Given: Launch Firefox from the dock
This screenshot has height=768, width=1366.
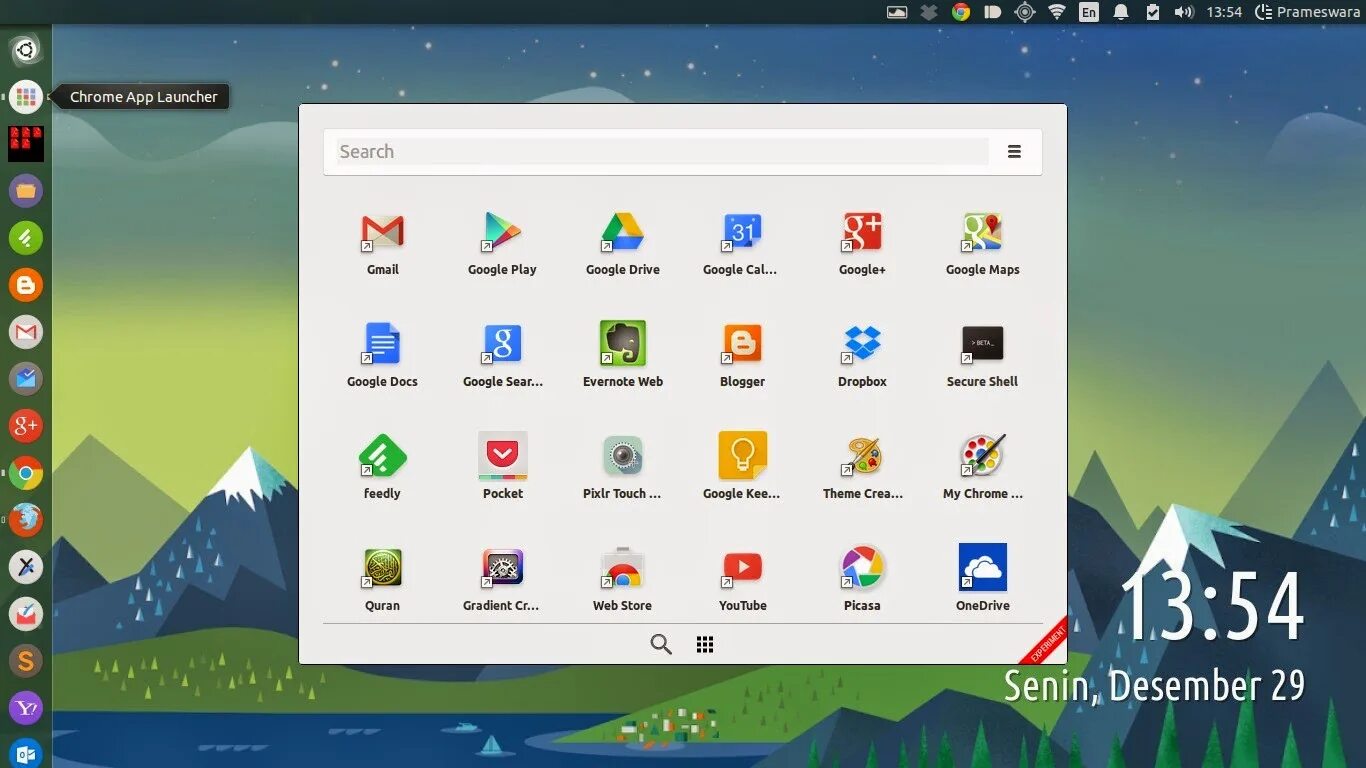Looking at the screenshot, I should 26,520.
